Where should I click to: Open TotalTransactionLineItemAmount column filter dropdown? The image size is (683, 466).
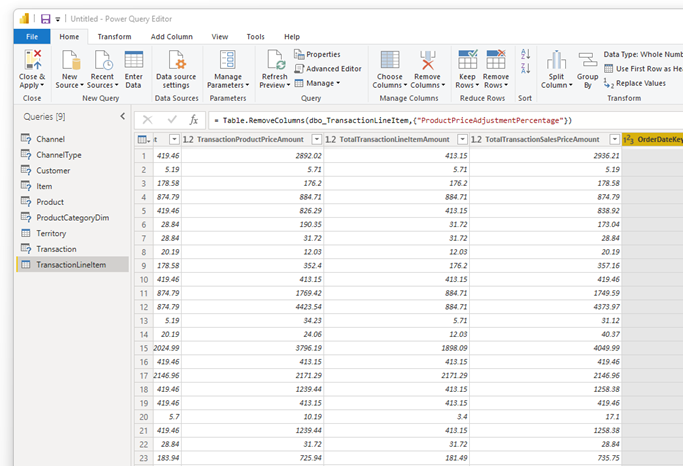coord(463,139)
